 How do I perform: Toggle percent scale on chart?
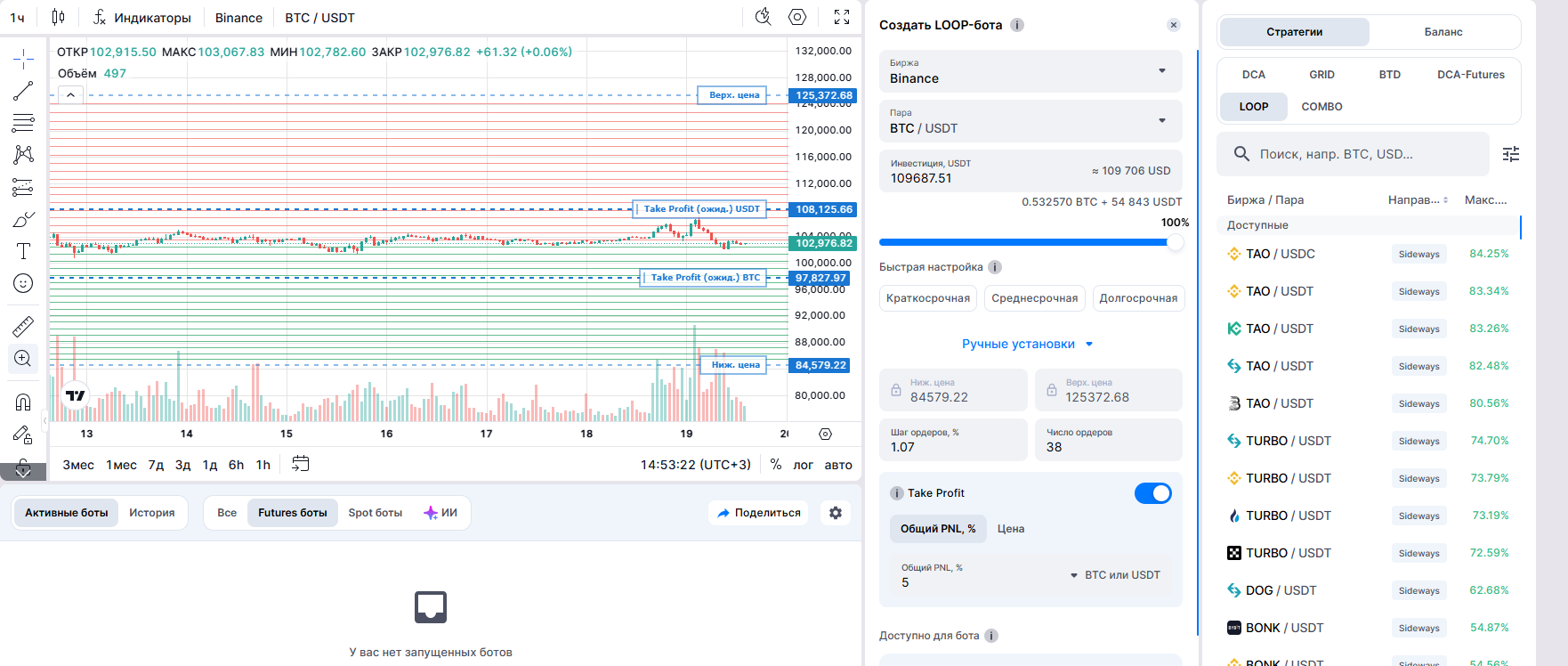[776, 465]
